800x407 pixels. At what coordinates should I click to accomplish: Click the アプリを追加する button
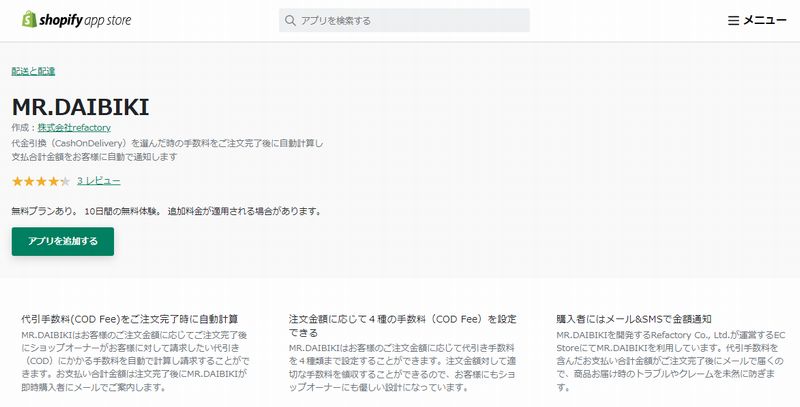click(x=63, y=241)
